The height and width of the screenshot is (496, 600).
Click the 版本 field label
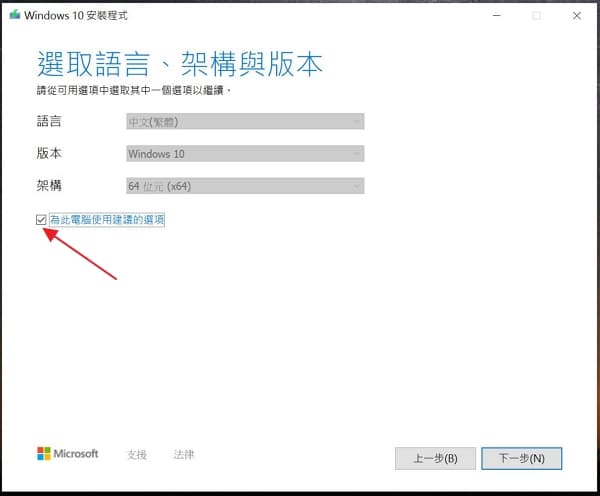49,153
